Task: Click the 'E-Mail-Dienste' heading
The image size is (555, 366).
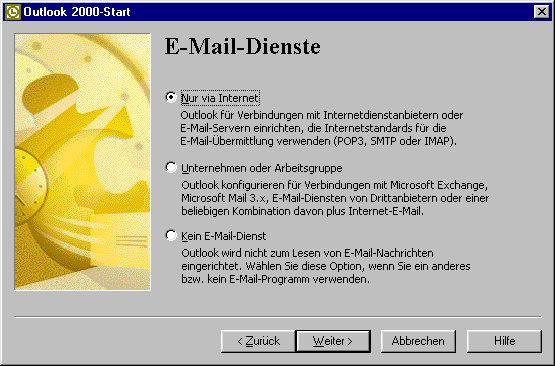Action: click(x=243, y=46)
